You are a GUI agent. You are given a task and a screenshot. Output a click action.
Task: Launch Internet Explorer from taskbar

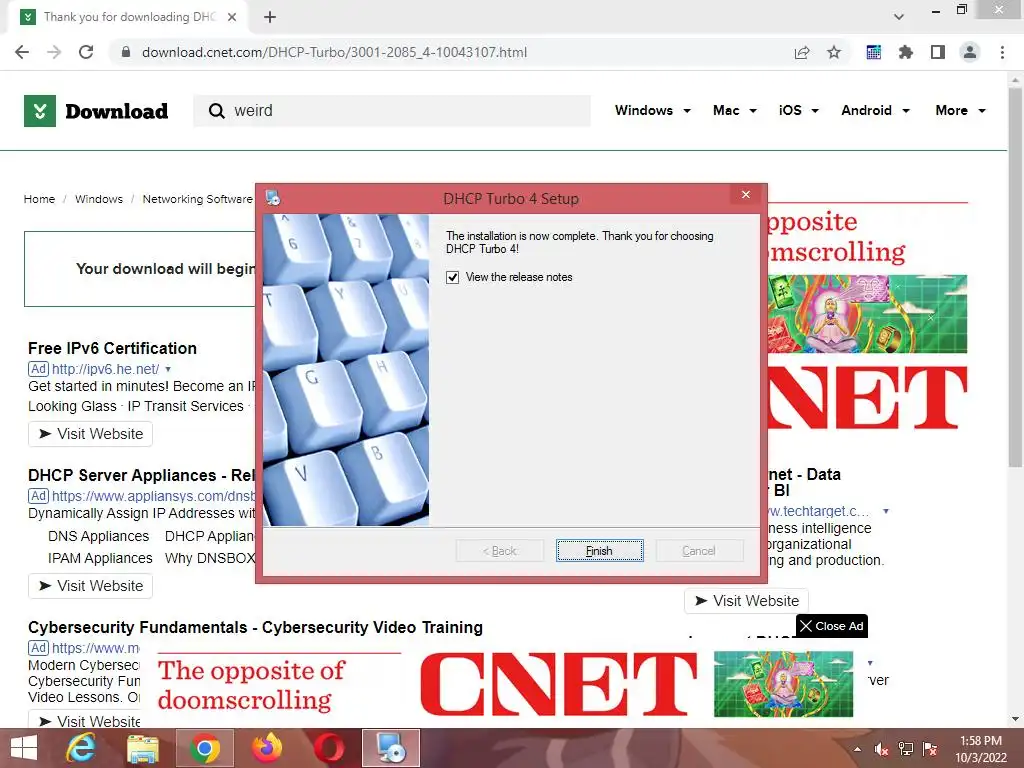pos(81,748)
